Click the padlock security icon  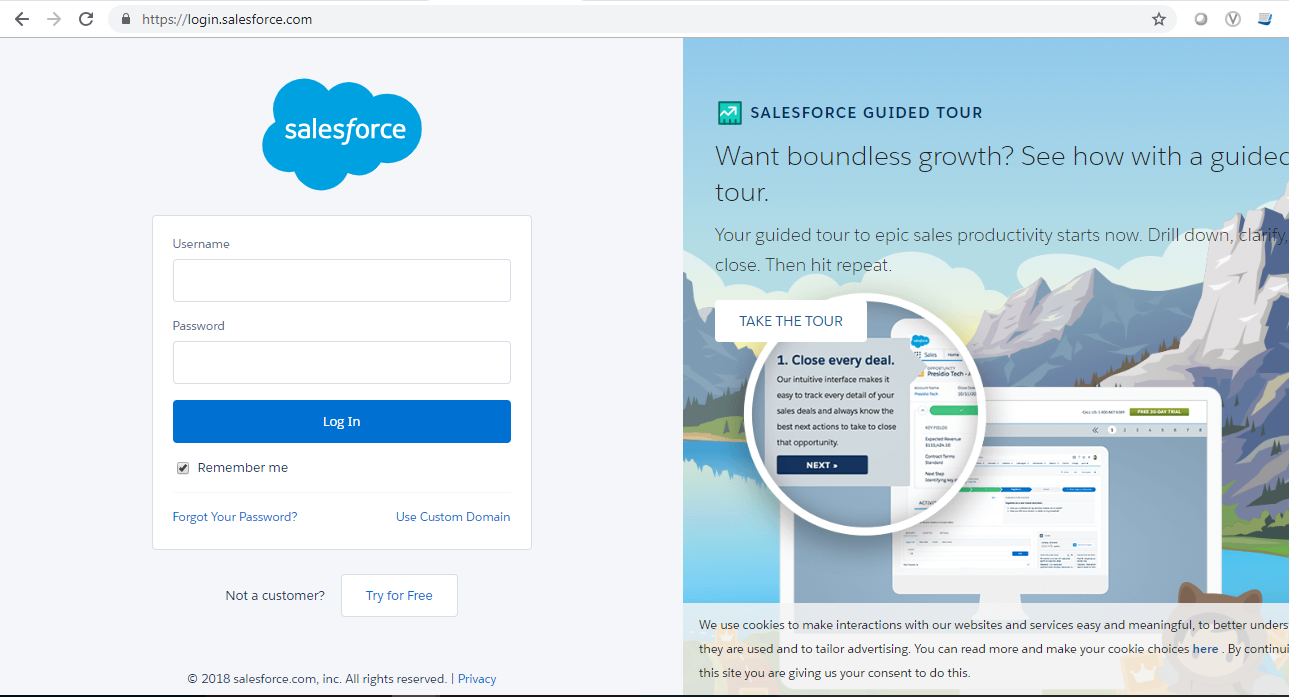point(125,19)
